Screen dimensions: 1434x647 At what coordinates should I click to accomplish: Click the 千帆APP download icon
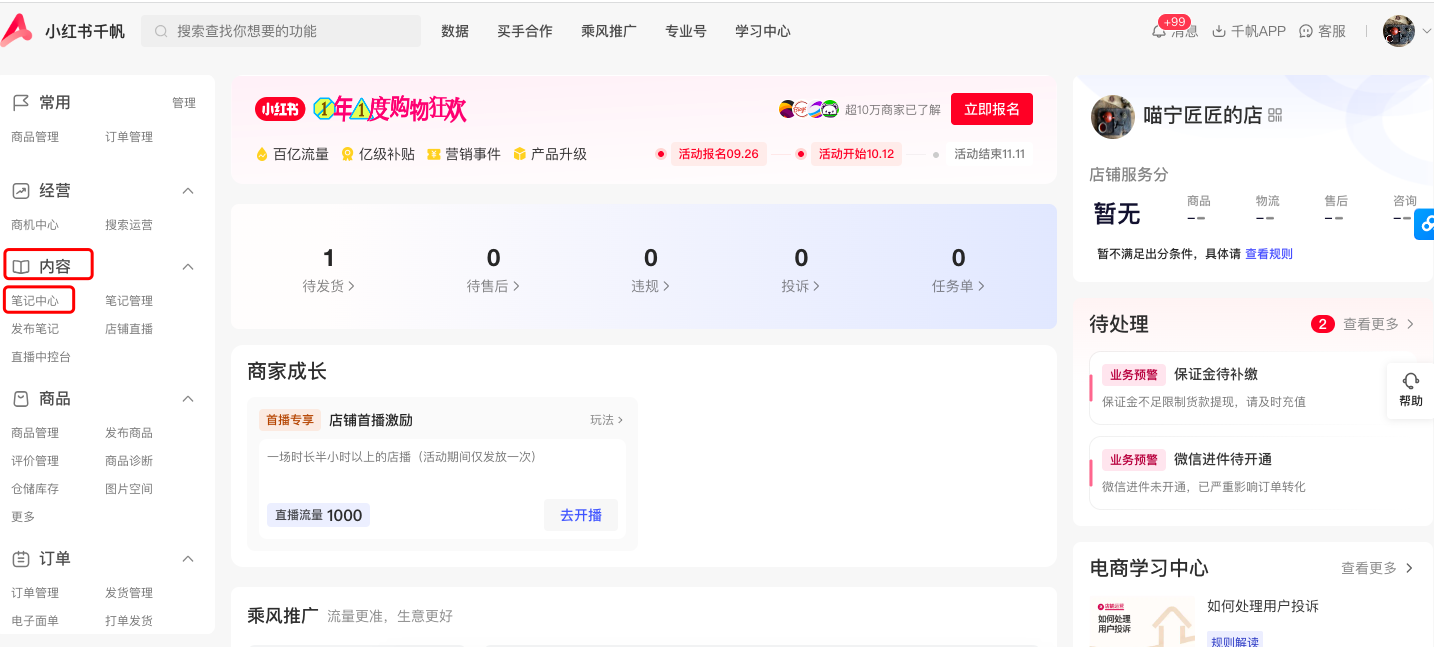(x=1218, y=32)
